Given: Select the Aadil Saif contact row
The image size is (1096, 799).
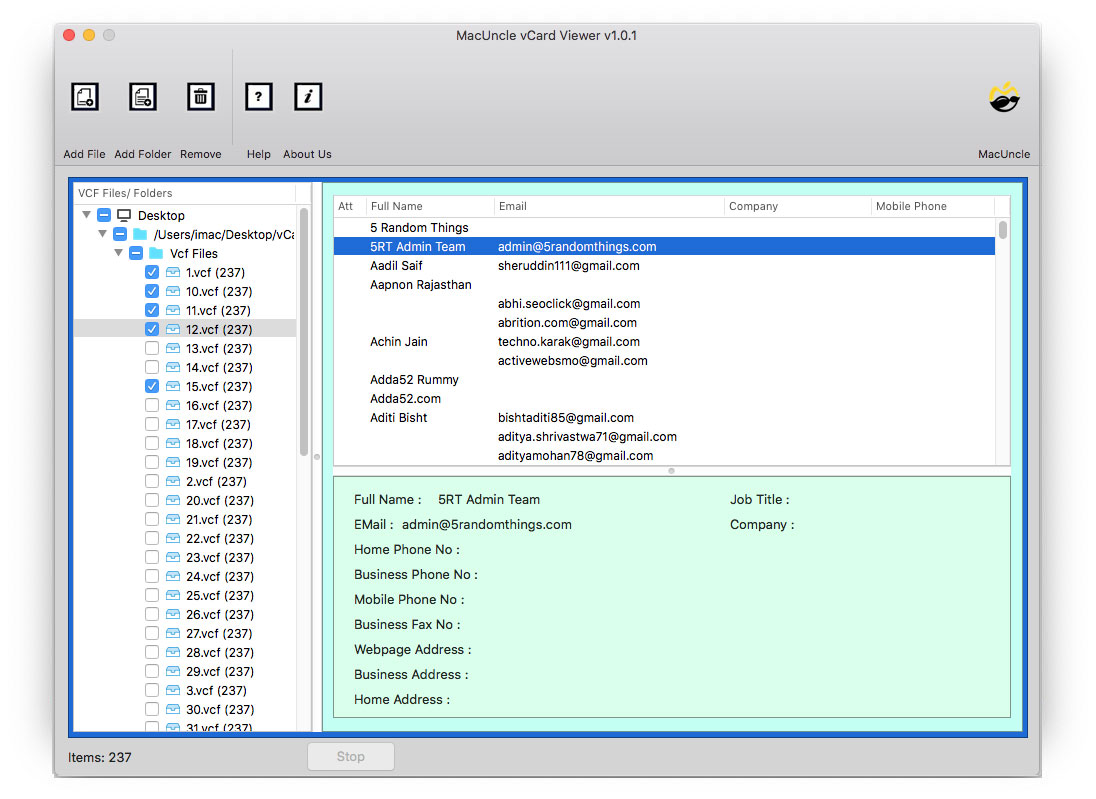Looking at the screenshot, I should pos(664,266).
